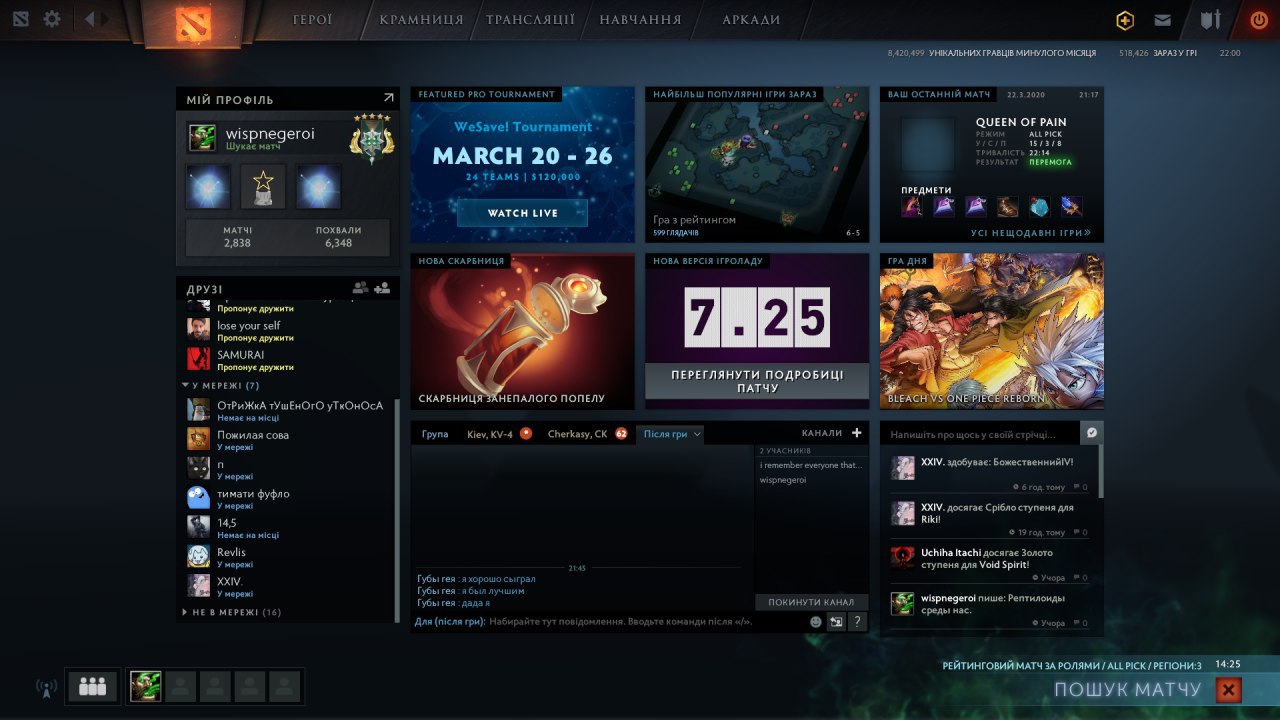Open the mail inbox icon
1280x720 pixels.
(1162, 20)
